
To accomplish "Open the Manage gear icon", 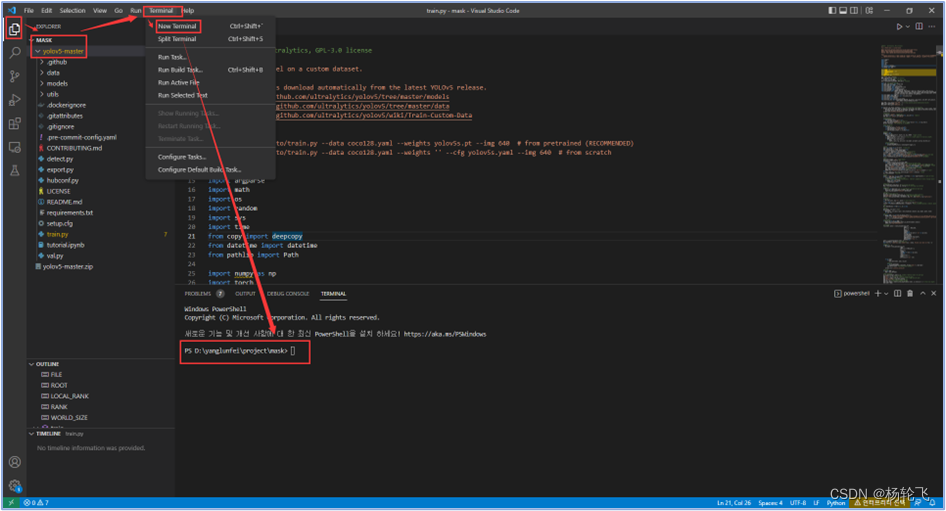I will [x=14, y=486].
